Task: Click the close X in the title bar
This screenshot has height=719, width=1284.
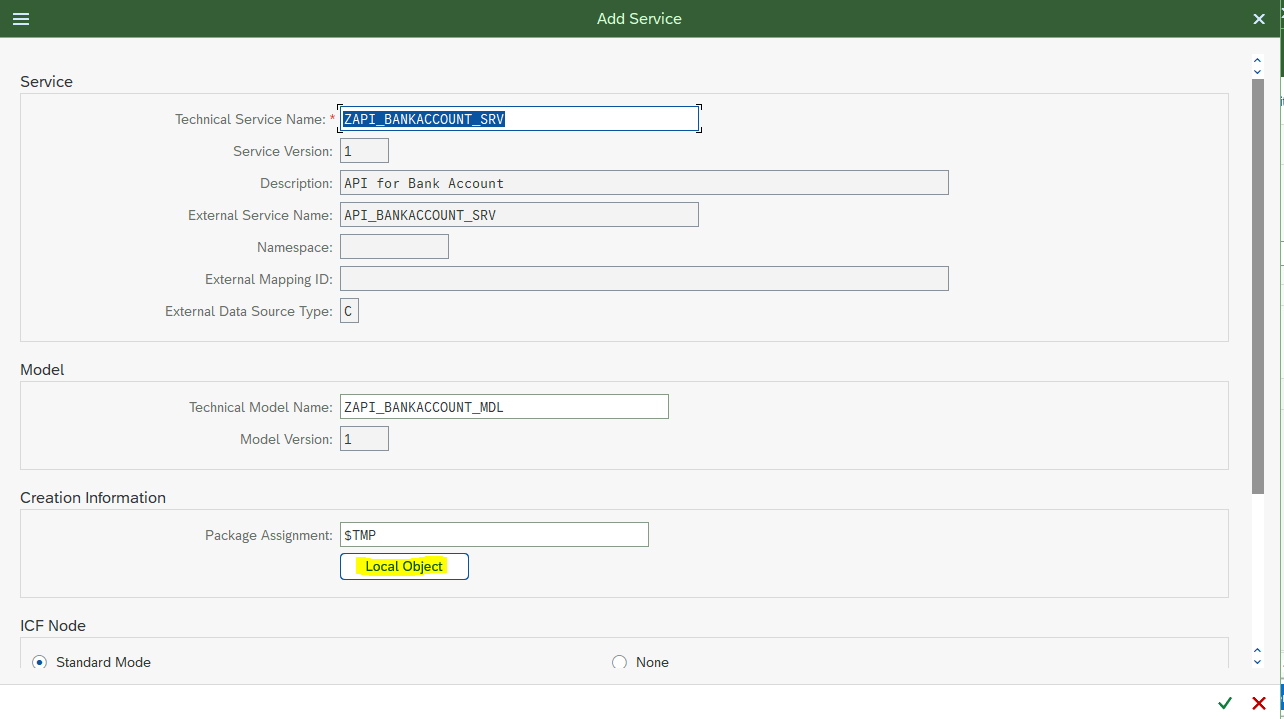Action: (1259, 18)
